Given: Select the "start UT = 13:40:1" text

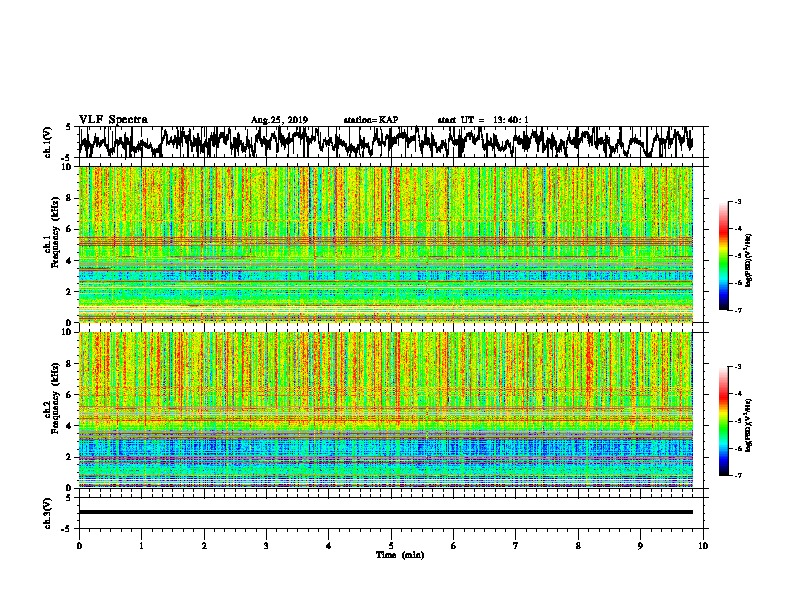Looking at the screenshot, I should 483,120.
